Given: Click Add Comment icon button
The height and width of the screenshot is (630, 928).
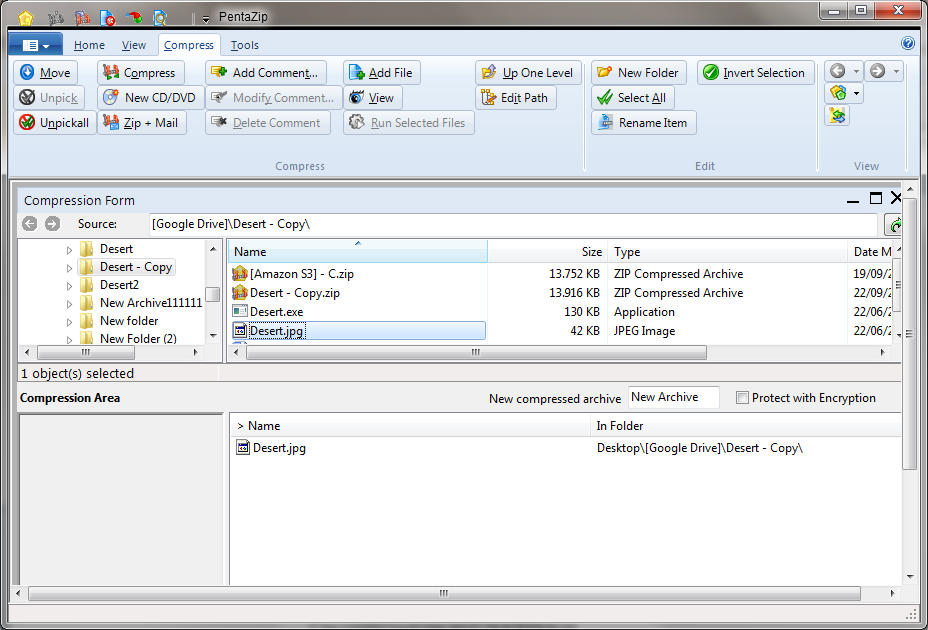Looking at the screenshot, I should click(x=266, y=73).
